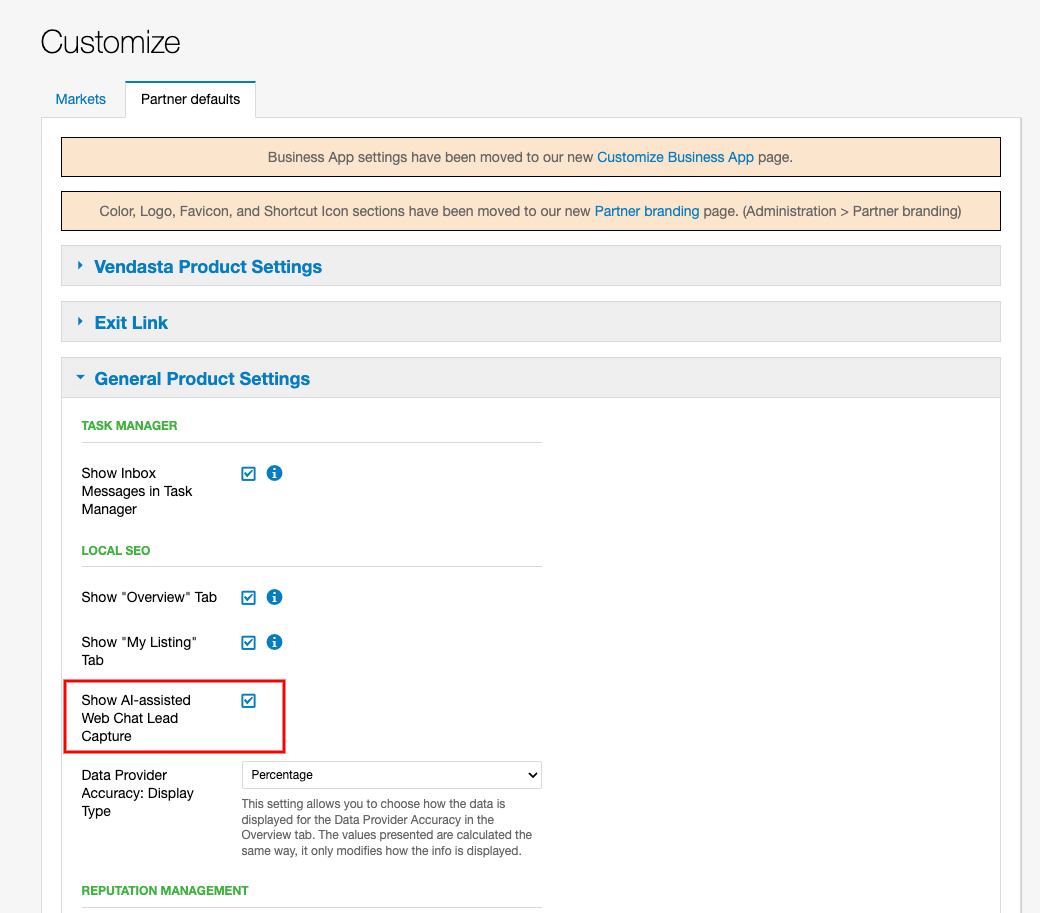Expand the Exit Link section
The image size is (1040, 913).
tap(531, 322)
